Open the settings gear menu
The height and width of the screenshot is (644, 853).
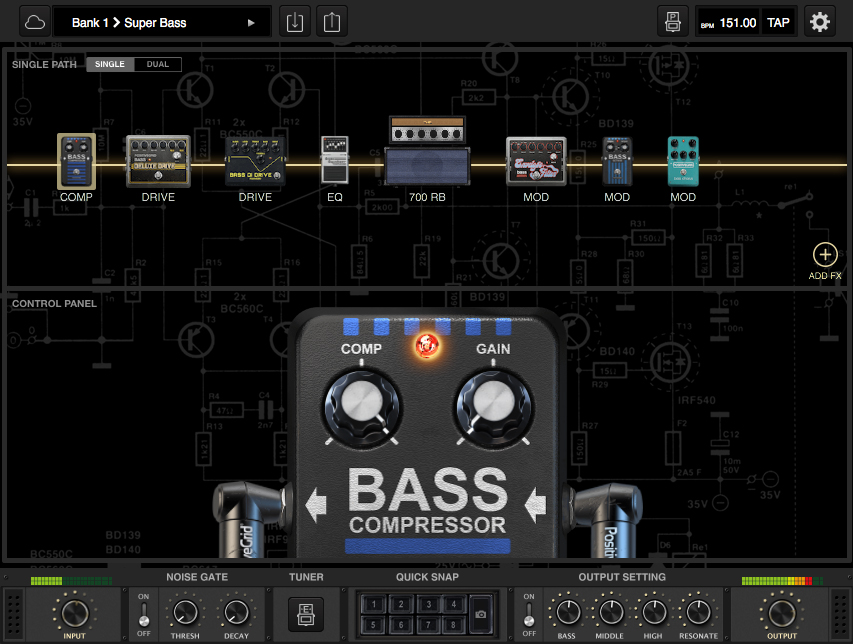pyautogui.click(x=819, y=21)
